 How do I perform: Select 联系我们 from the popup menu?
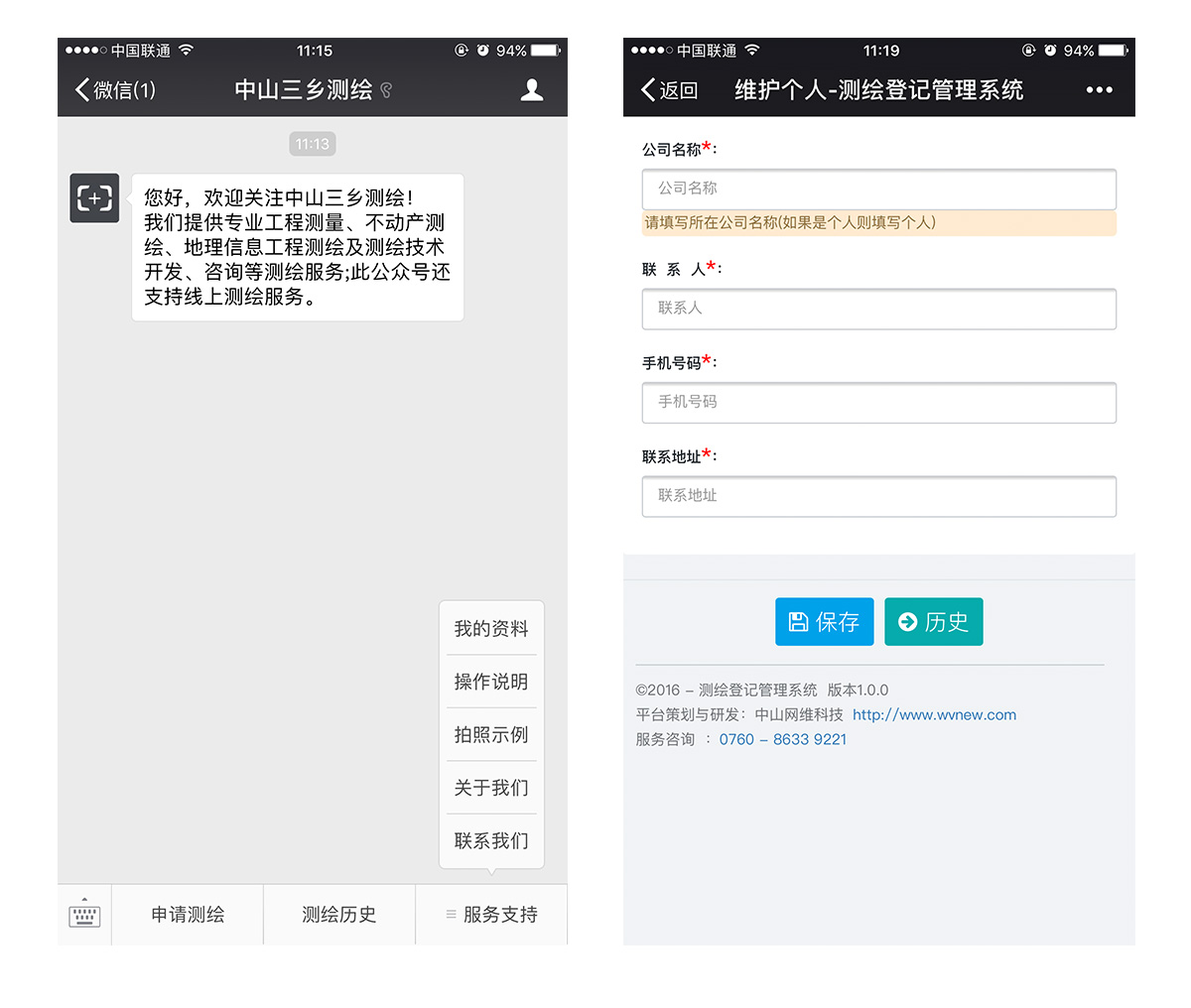pos(491,841)
